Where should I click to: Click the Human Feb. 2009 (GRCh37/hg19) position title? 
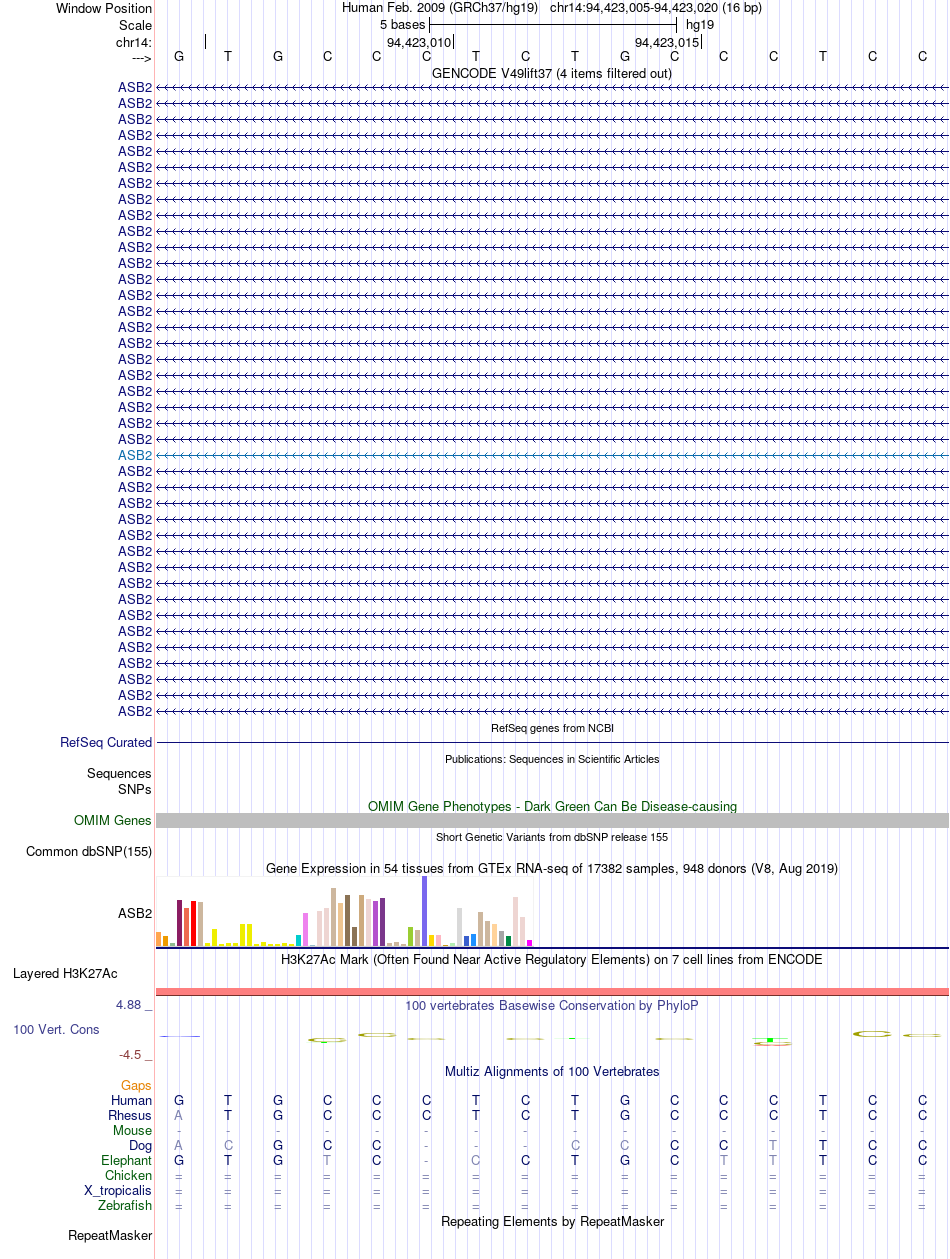(440, 8)
